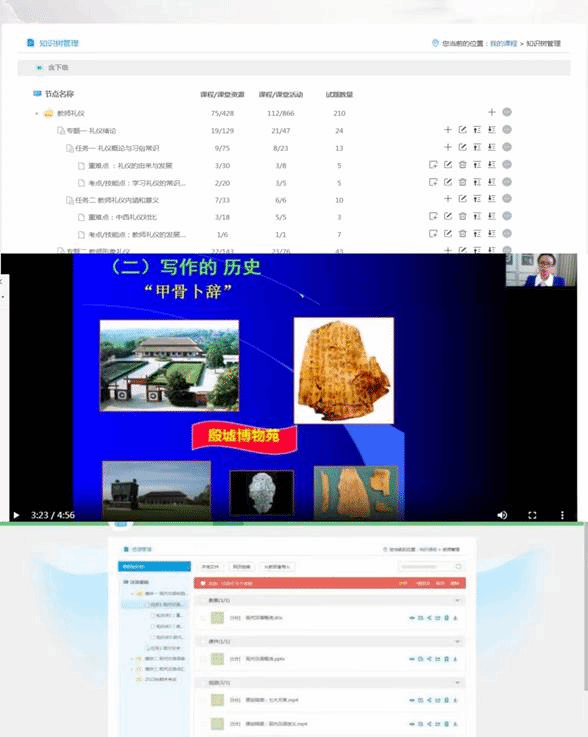
Task: Open the blue course dropdown in the lower panel
Action: [x=154, y=566]
